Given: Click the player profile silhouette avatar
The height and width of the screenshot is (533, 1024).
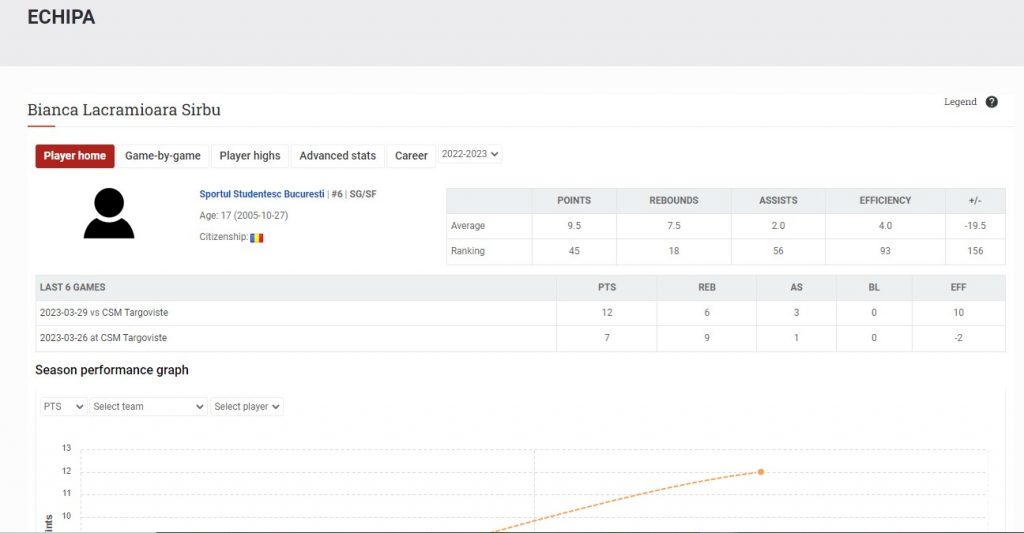Looking at the screenshot, I should point(109,214).
